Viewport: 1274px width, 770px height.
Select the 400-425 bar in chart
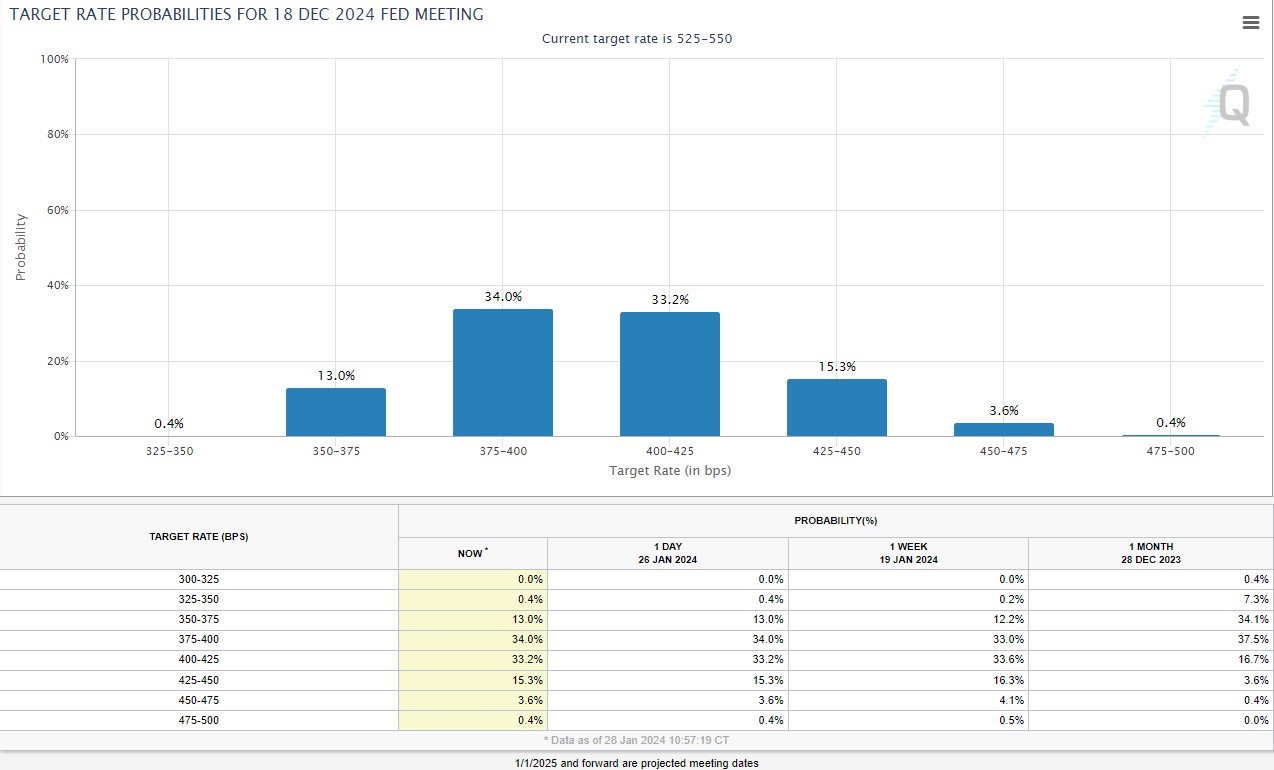(x=669, y=374)
